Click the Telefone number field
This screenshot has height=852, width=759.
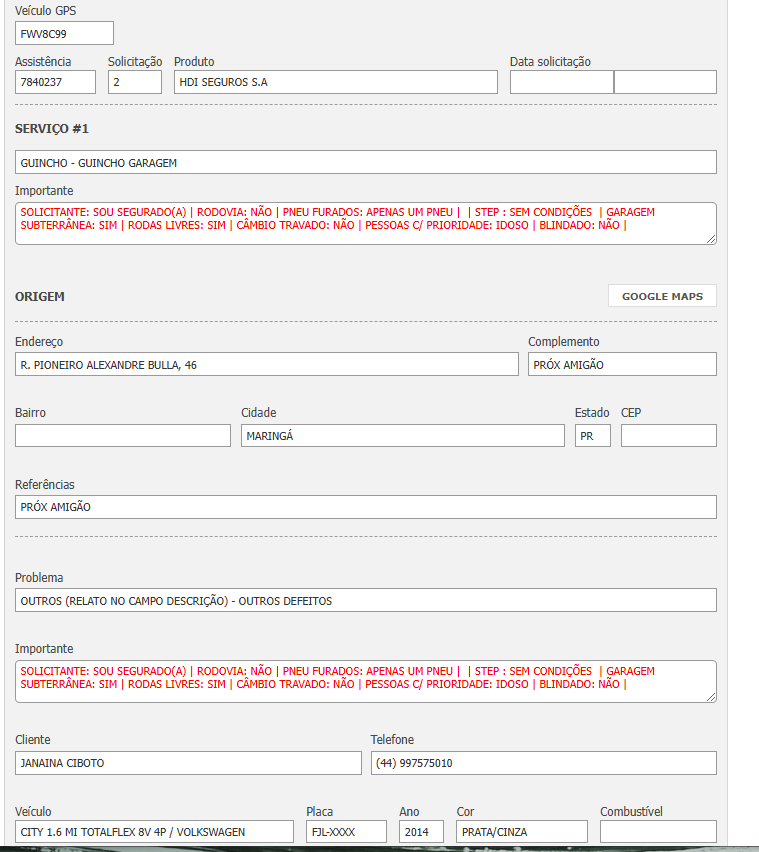pyautogui.click(x=543, y=763)
